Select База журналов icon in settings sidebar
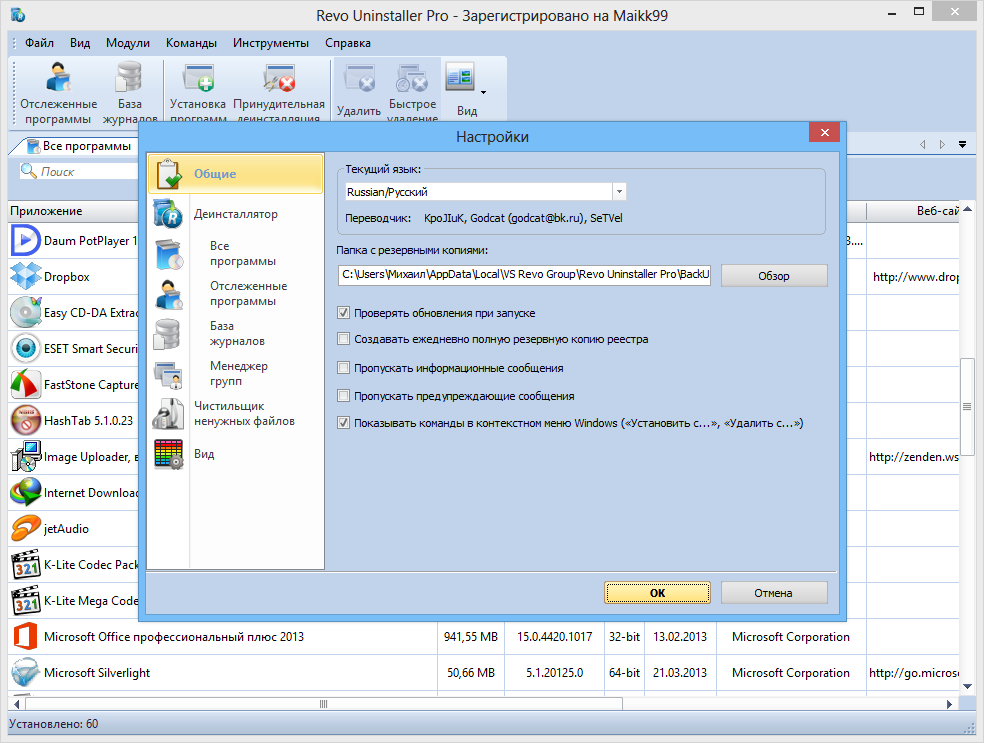Screen dimensions: 984x743 click(167, 334)
